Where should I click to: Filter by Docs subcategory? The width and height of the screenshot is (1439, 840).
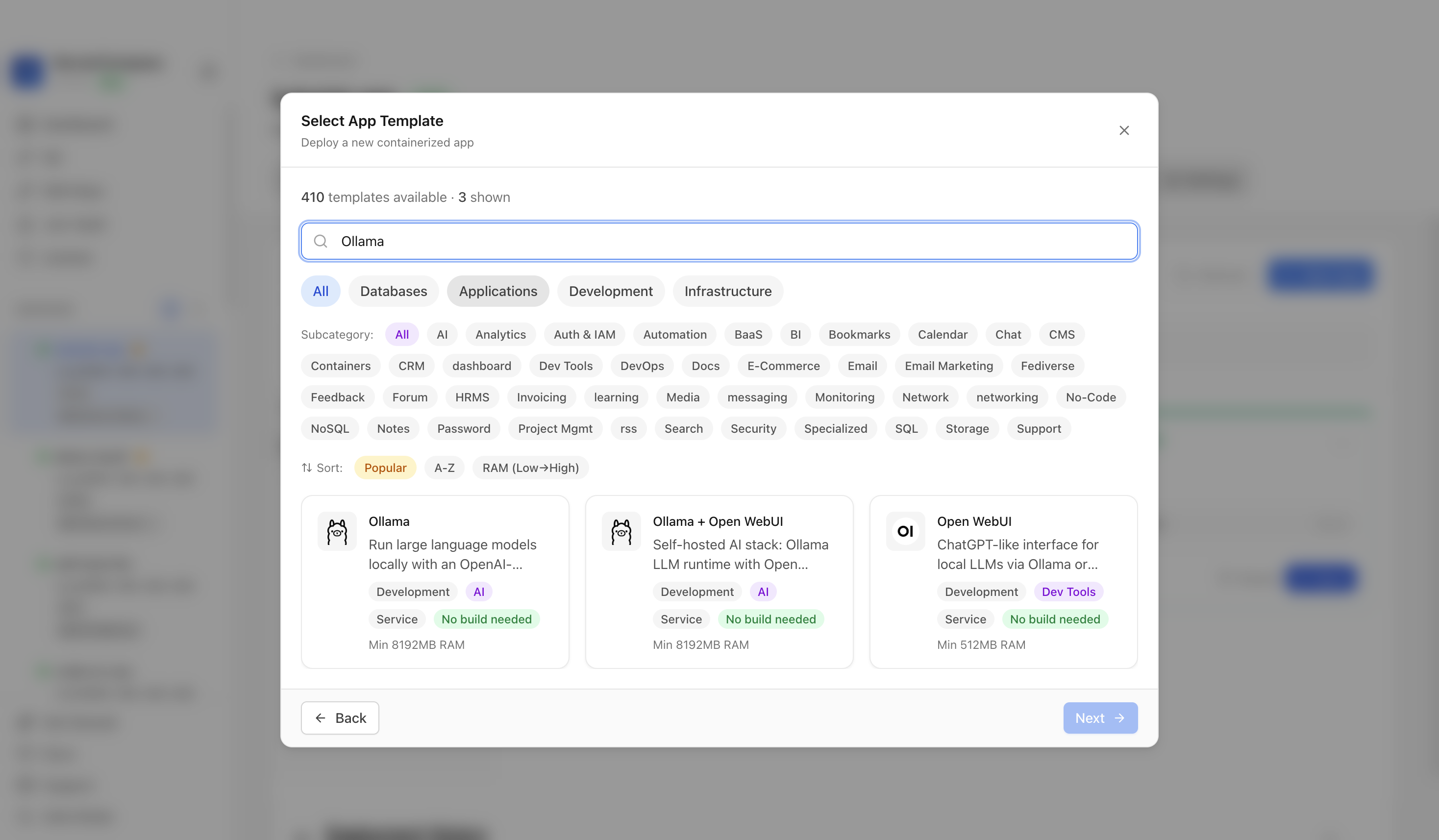pos(706,366)
